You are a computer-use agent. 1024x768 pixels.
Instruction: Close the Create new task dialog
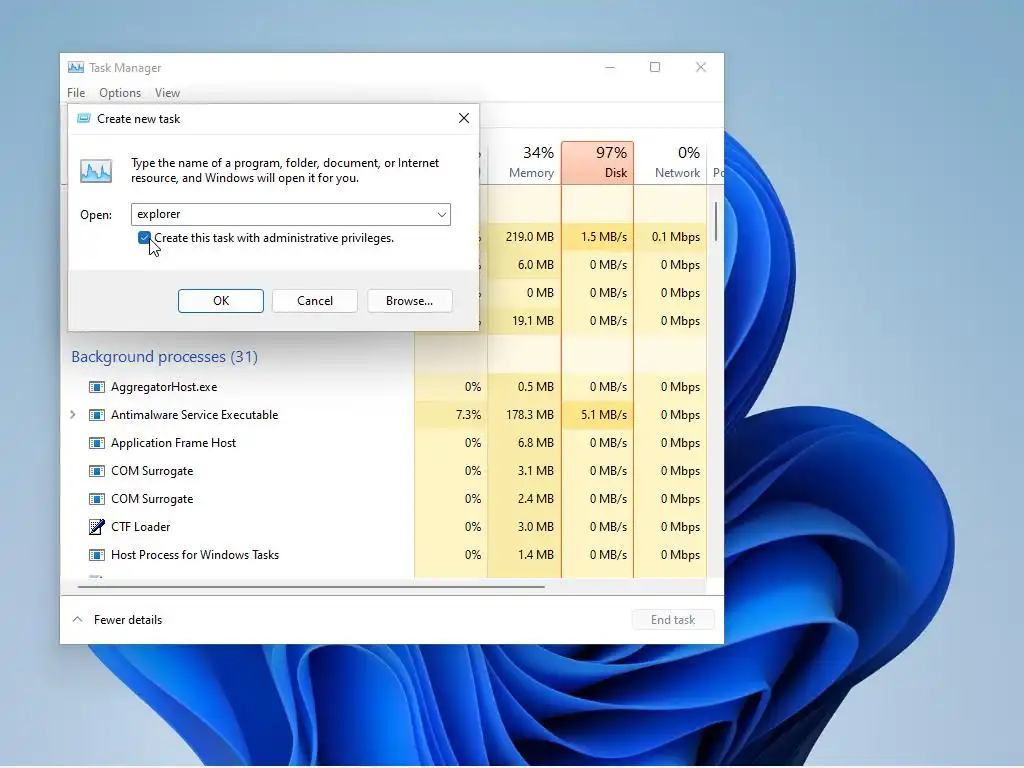[x=464, y=118]
